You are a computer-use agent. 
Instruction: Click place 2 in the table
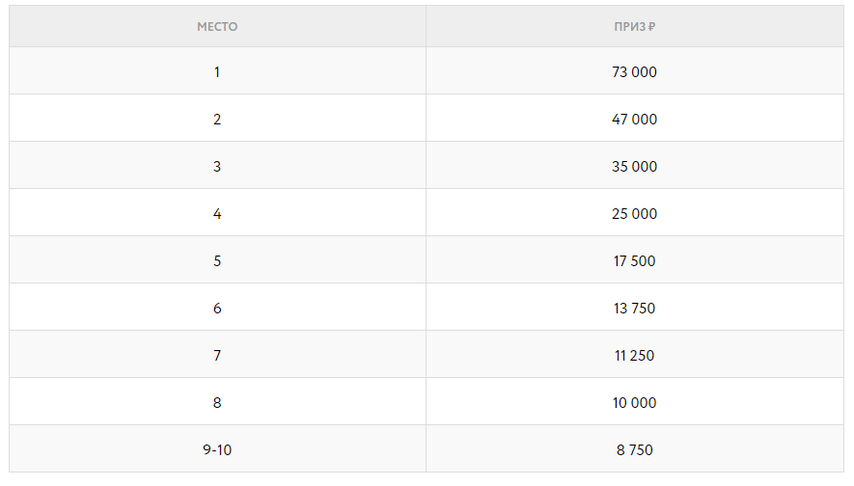pyautogui.click(x=217, y=118)
